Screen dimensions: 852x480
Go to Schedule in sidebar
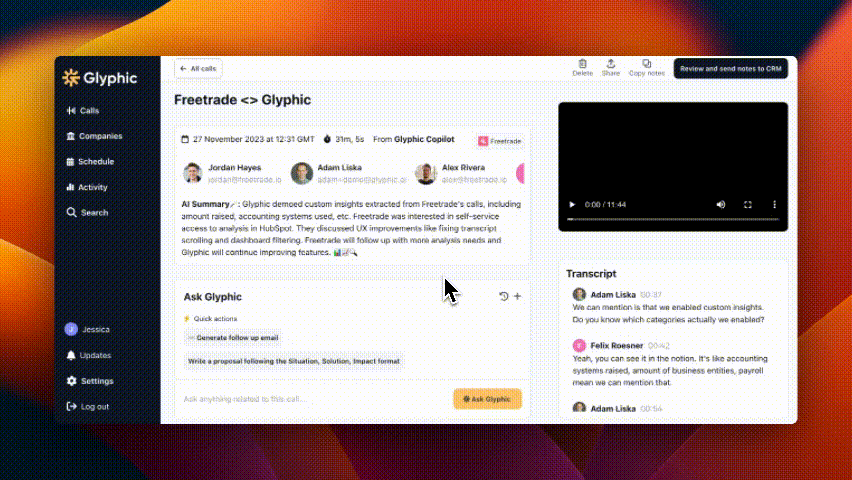pos(90,161)
